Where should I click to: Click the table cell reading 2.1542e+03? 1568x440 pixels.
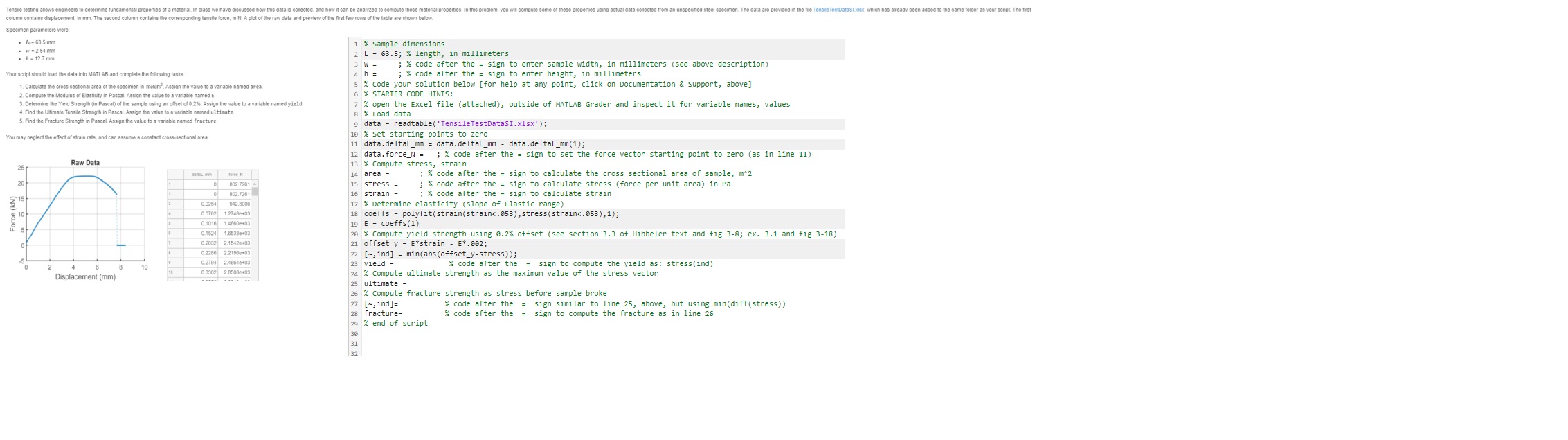[x=235, y=243]
